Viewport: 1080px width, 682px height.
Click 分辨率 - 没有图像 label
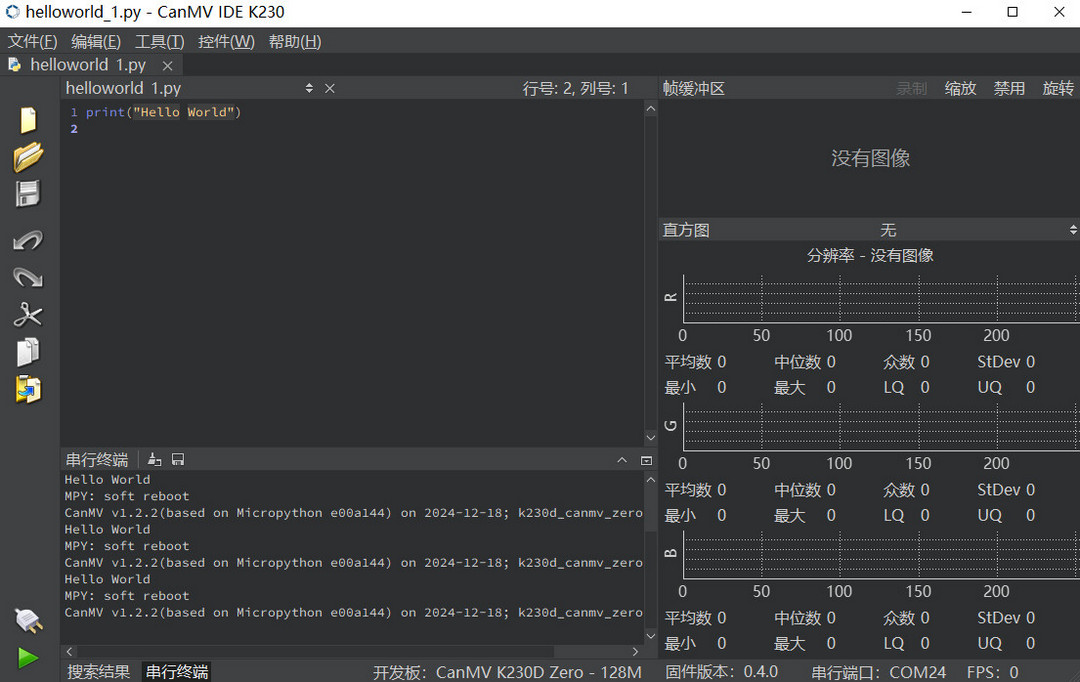coord(870,256)
